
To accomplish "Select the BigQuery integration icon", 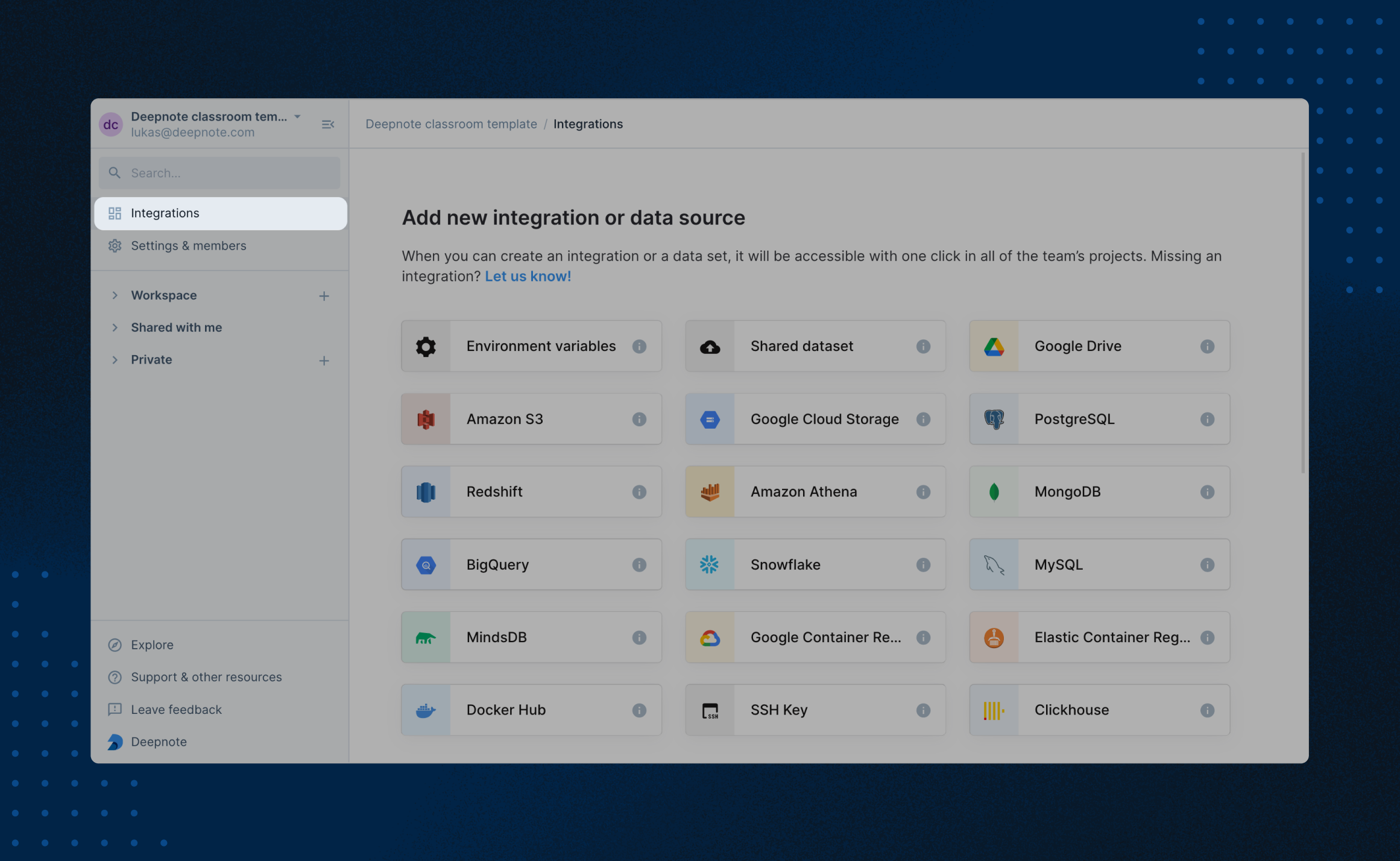I will tap(426, 564).
